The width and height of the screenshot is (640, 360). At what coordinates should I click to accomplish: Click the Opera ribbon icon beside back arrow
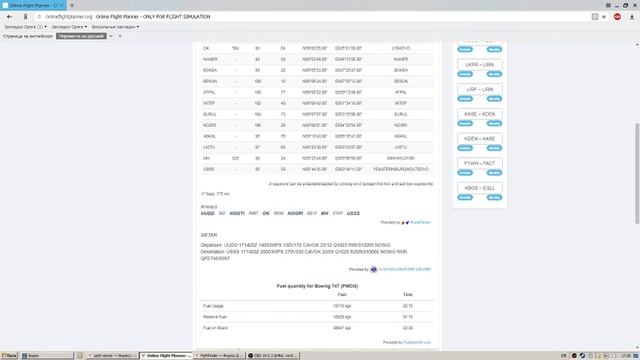click(25, 17)
